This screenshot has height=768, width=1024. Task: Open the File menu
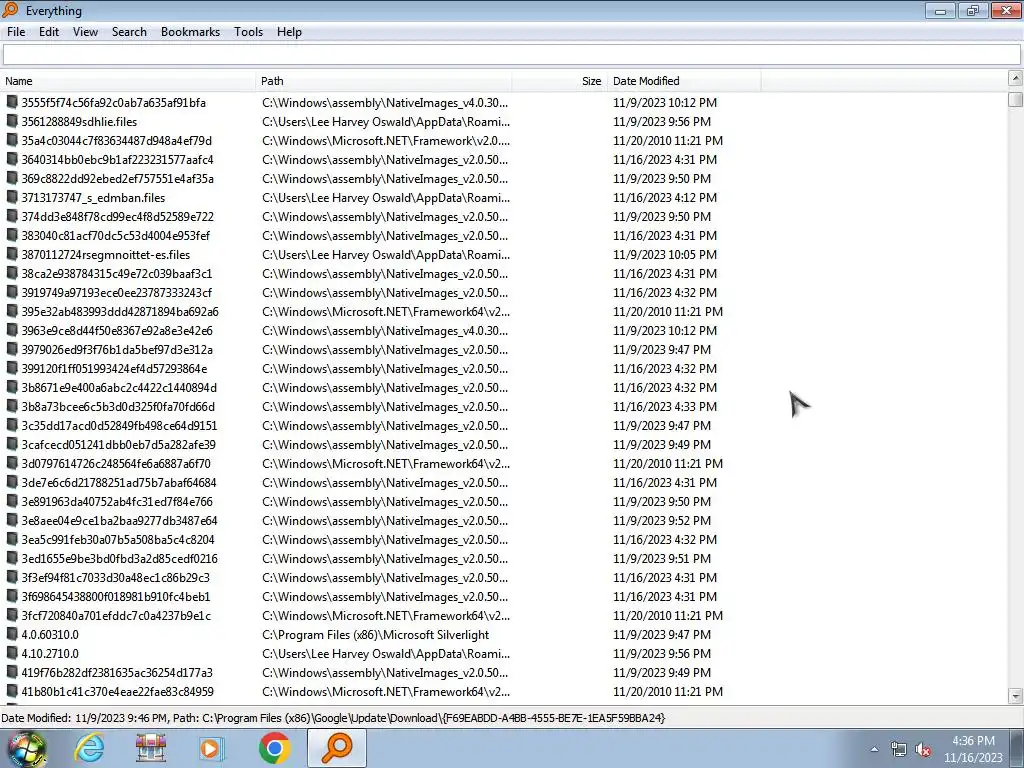[16, 32]
